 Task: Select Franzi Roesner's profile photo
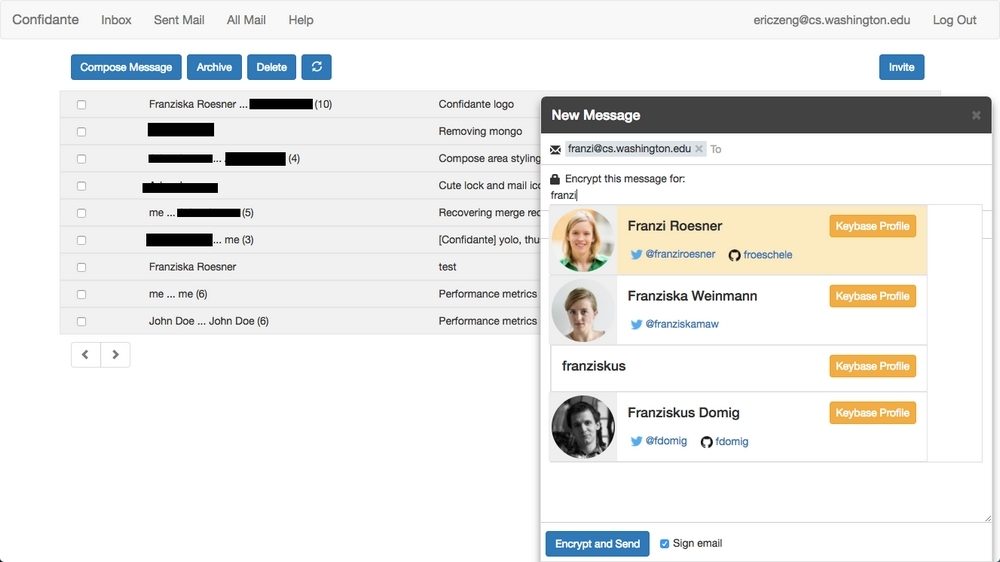pyautogui.click(x=583, y=240)
